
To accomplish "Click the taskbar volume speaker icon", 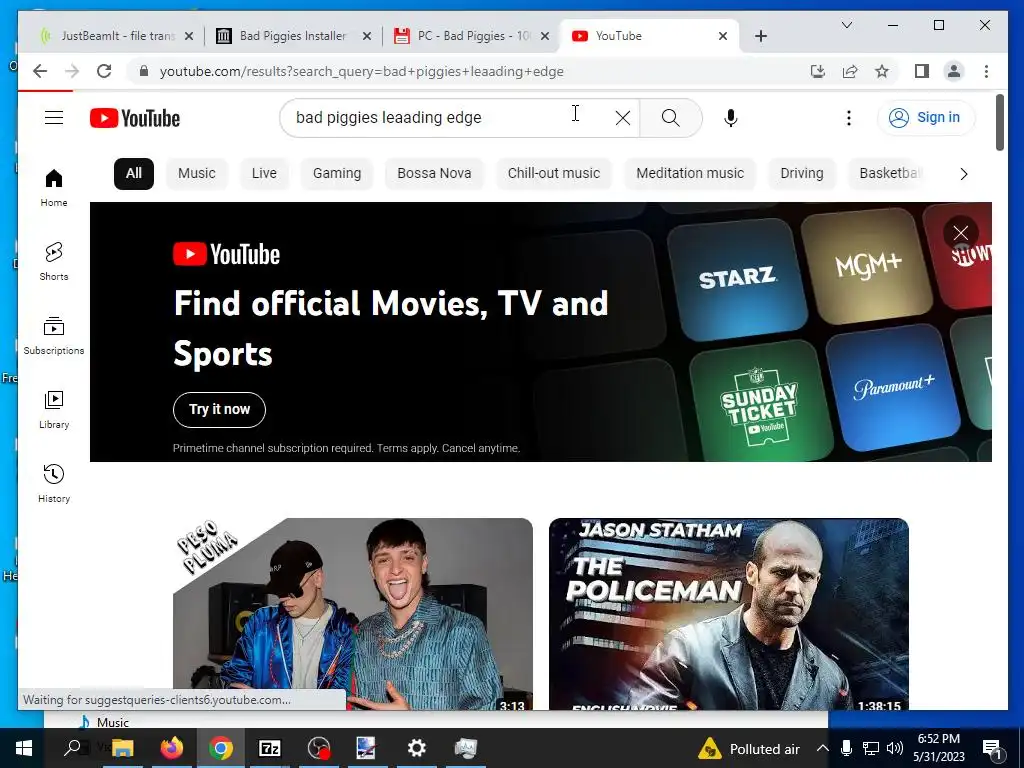I will tap(895, 748).
